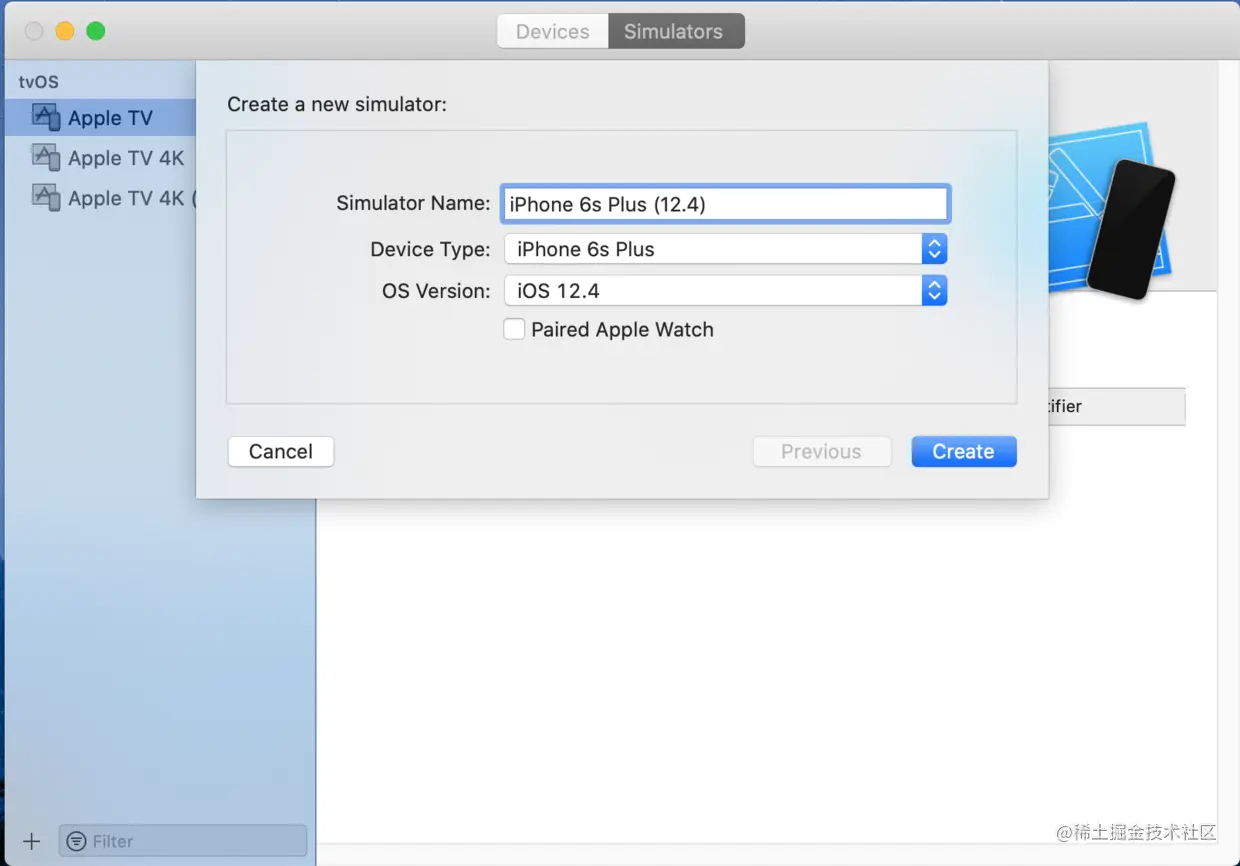The width and height of the screenshot is (1240, 866).
Task: Click the OS Version label
Action: point(436,291)
